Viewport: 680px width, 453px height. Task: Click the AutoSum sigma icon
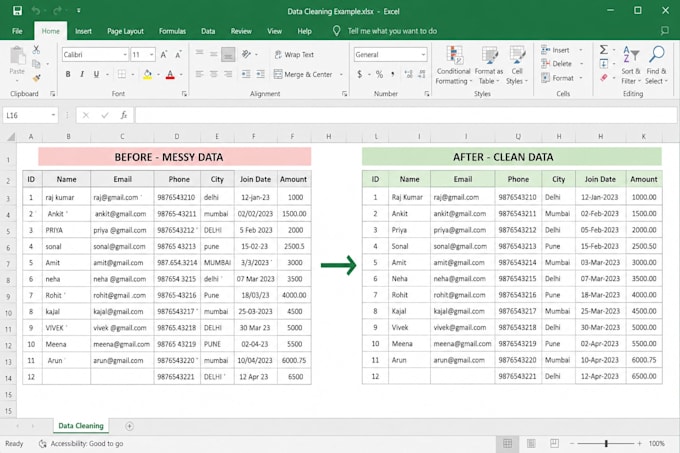coord(604,49)
